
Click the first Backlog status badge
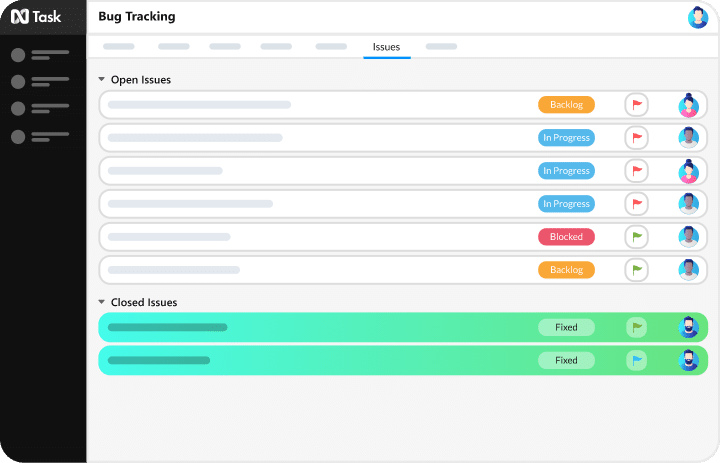566,105
